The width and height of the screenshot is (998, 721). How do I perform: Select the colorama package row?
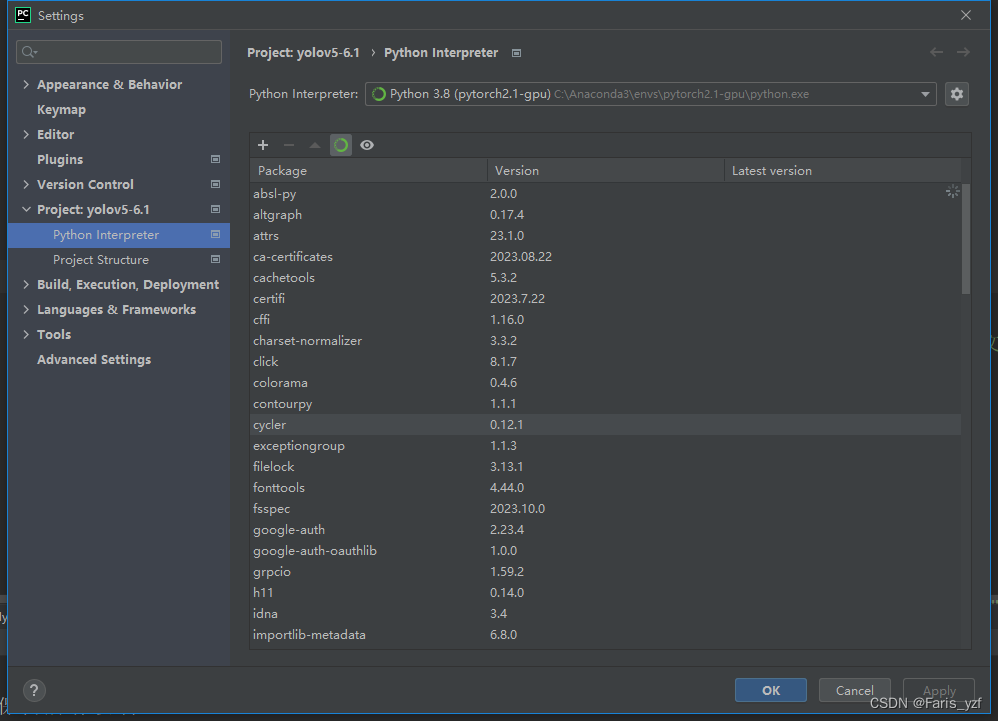605,382
